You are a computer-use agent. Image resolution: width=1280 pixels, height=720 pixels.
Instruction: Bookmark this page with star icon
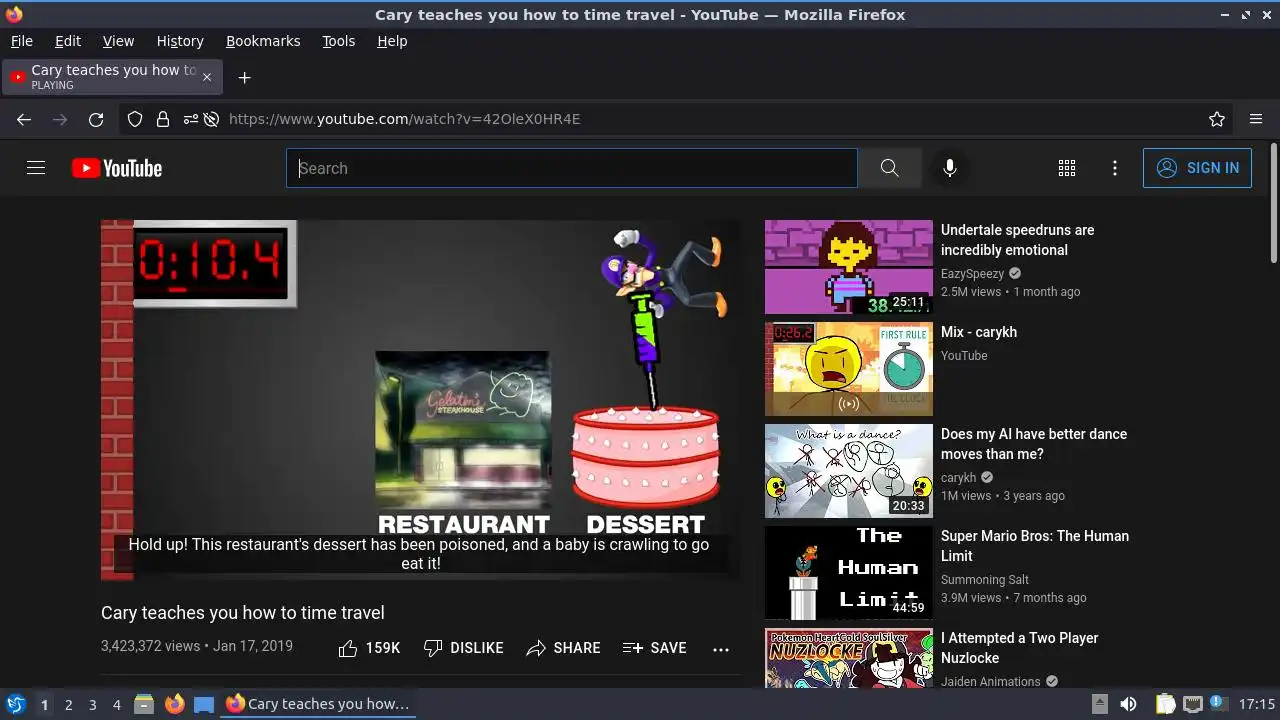pos(1217,119)
